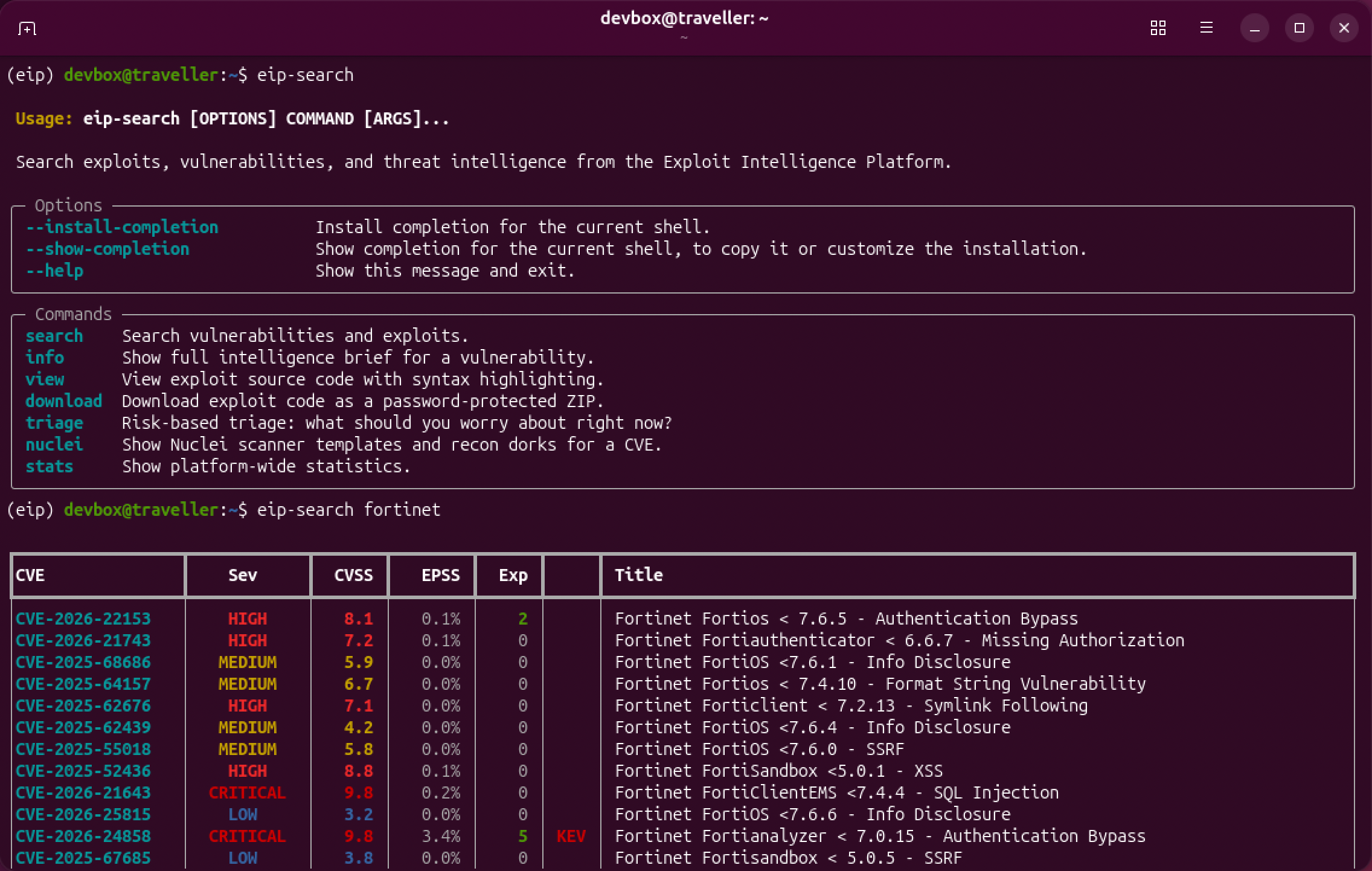Screen dimensions: 1372x871
Task: Click CVE-2026-21743 in the table
Action: click(x=83, y=640)
